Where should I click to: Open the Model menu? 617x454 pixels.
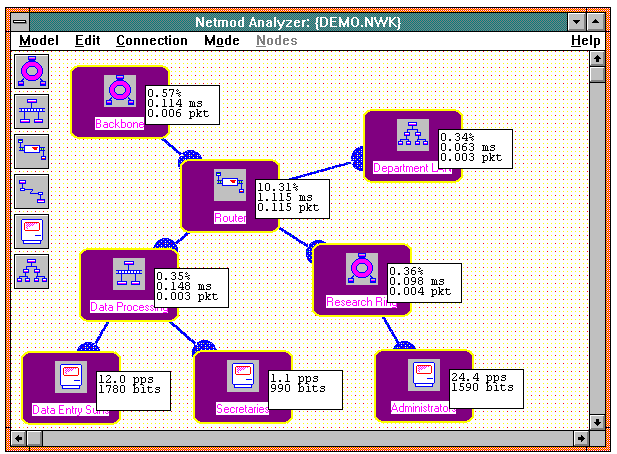click(39, 41)
